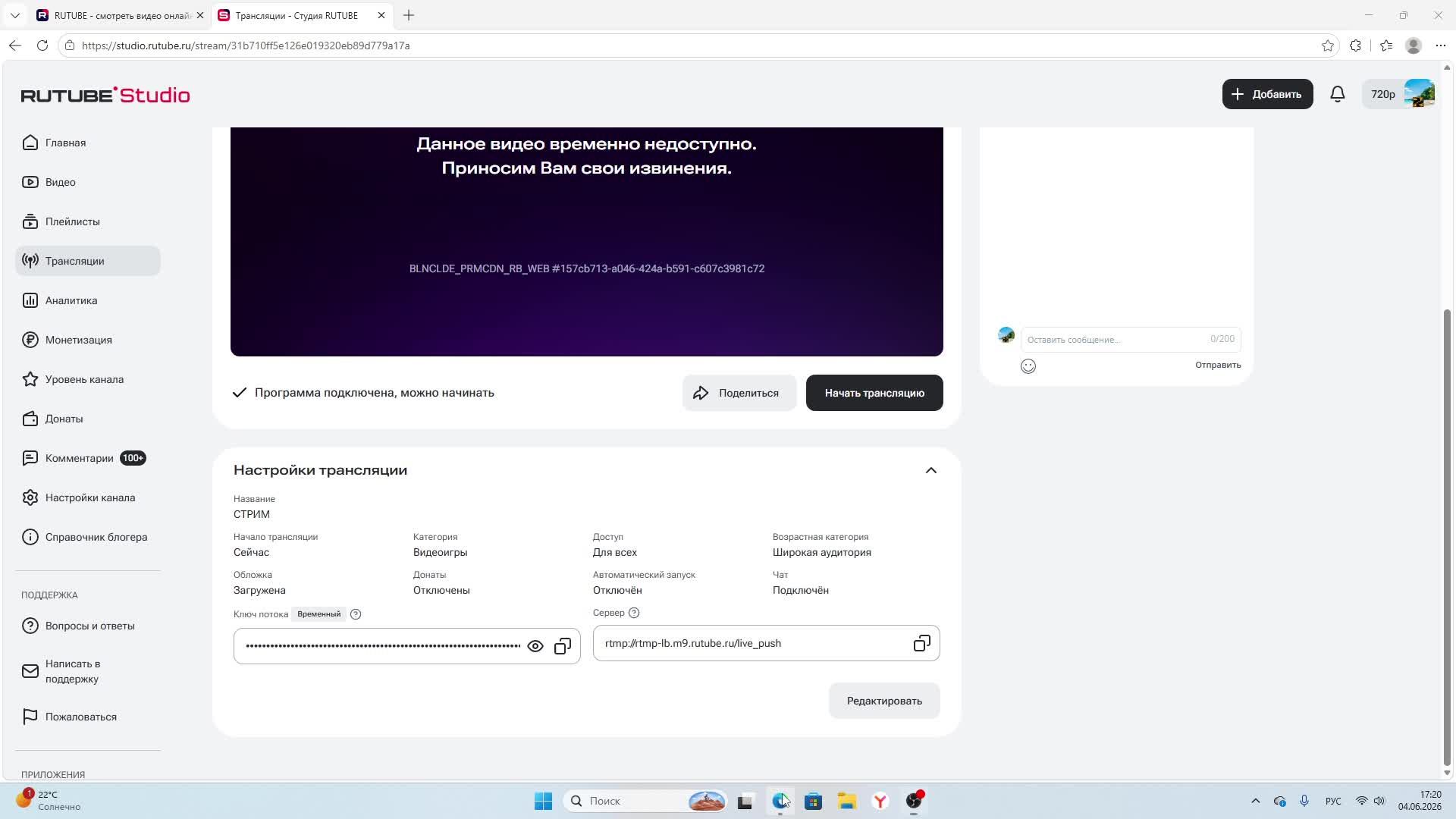The height and width of the screenshot is (819, 1456).
Task: Click the stream title СТРИМ
Action: (x=252, y=514)
